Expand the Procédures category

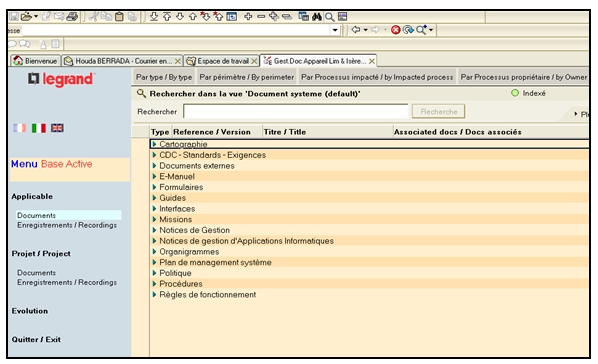click(154, 284)
